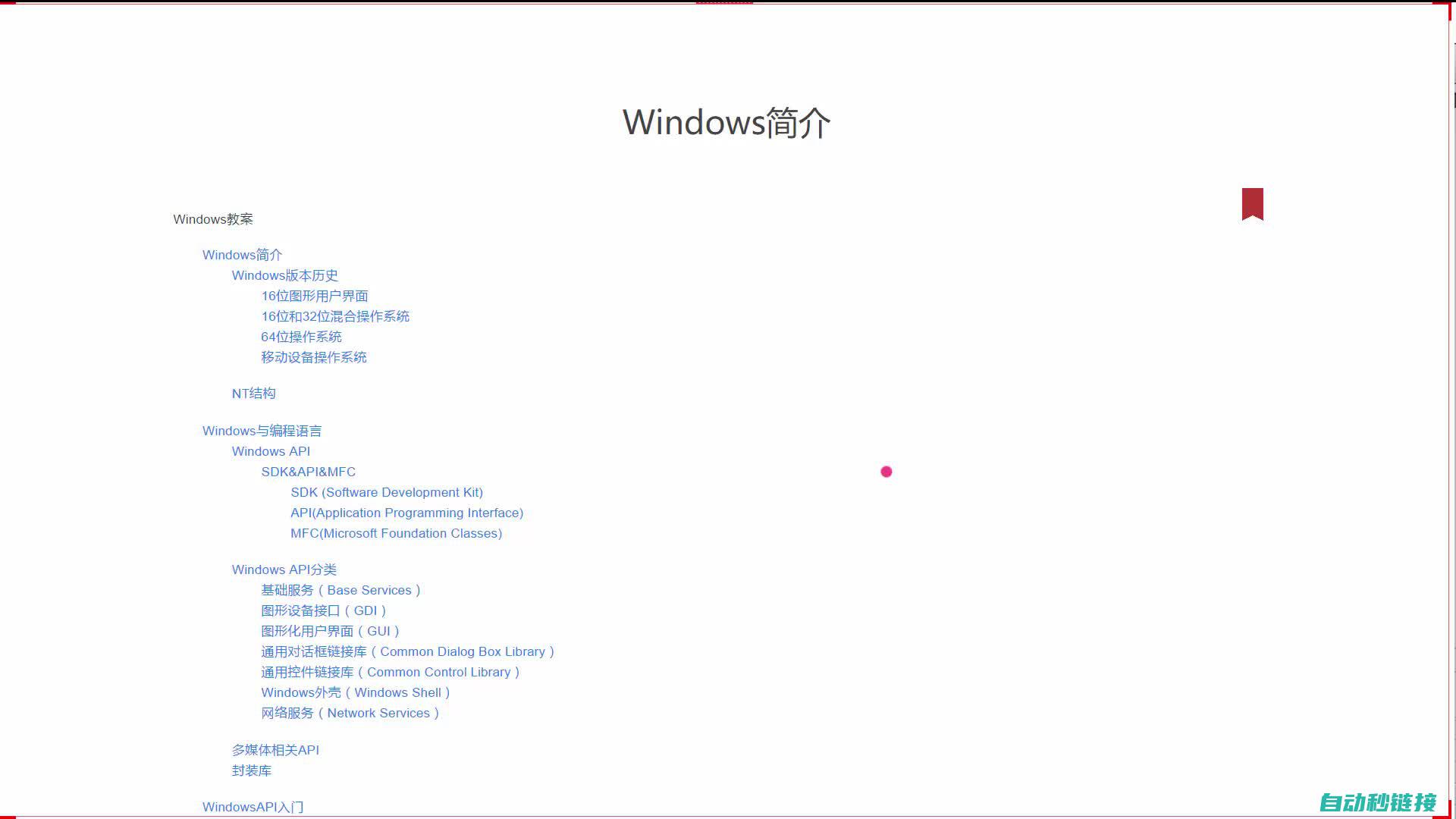This screenshot has width=1456, height=819.
Task: Open Common Dialog Box Library link
Action: 408,651
